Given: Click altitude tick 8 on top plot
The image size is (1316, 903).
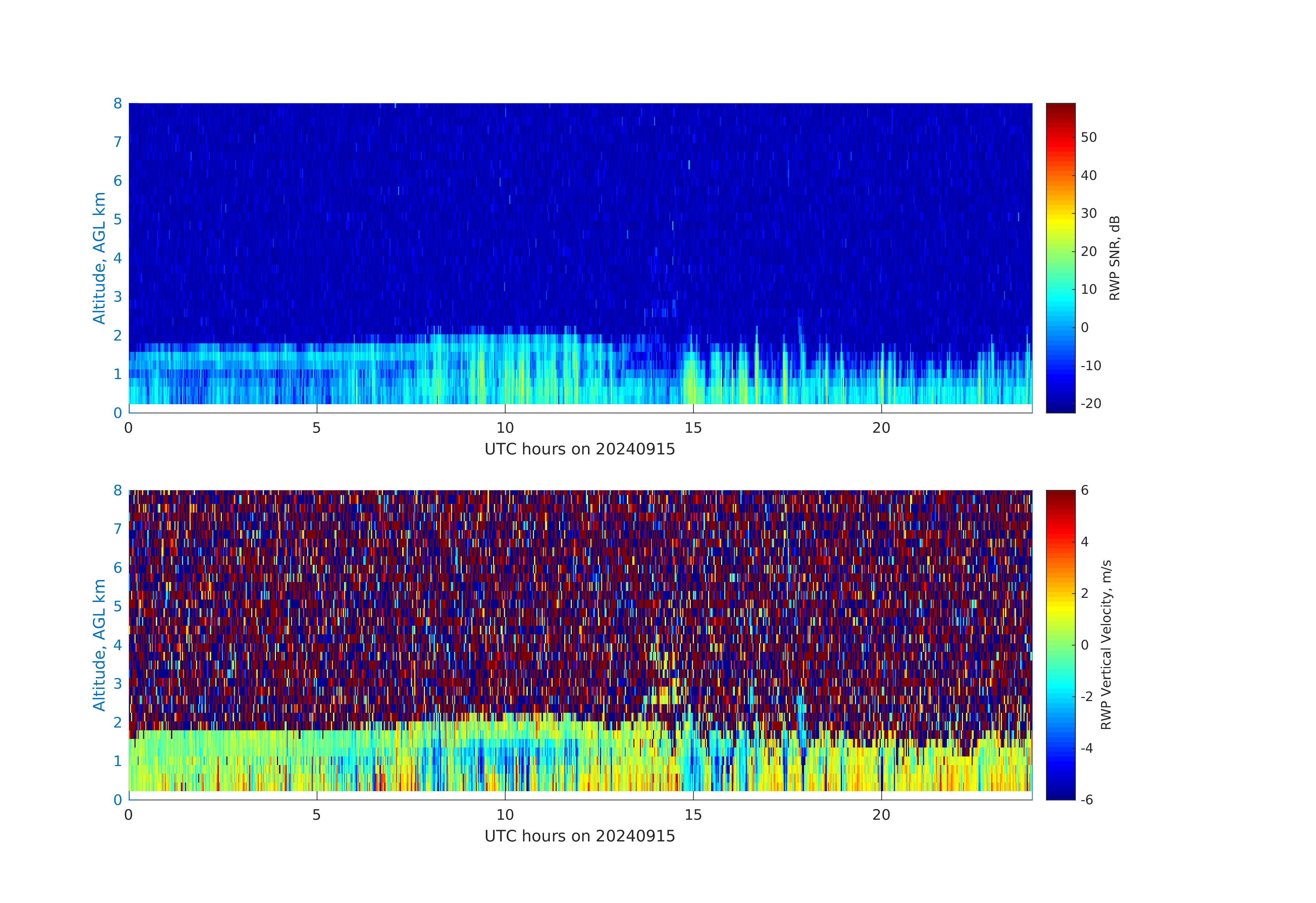Looking at the screenshot, I should click(x=118, y=104).
